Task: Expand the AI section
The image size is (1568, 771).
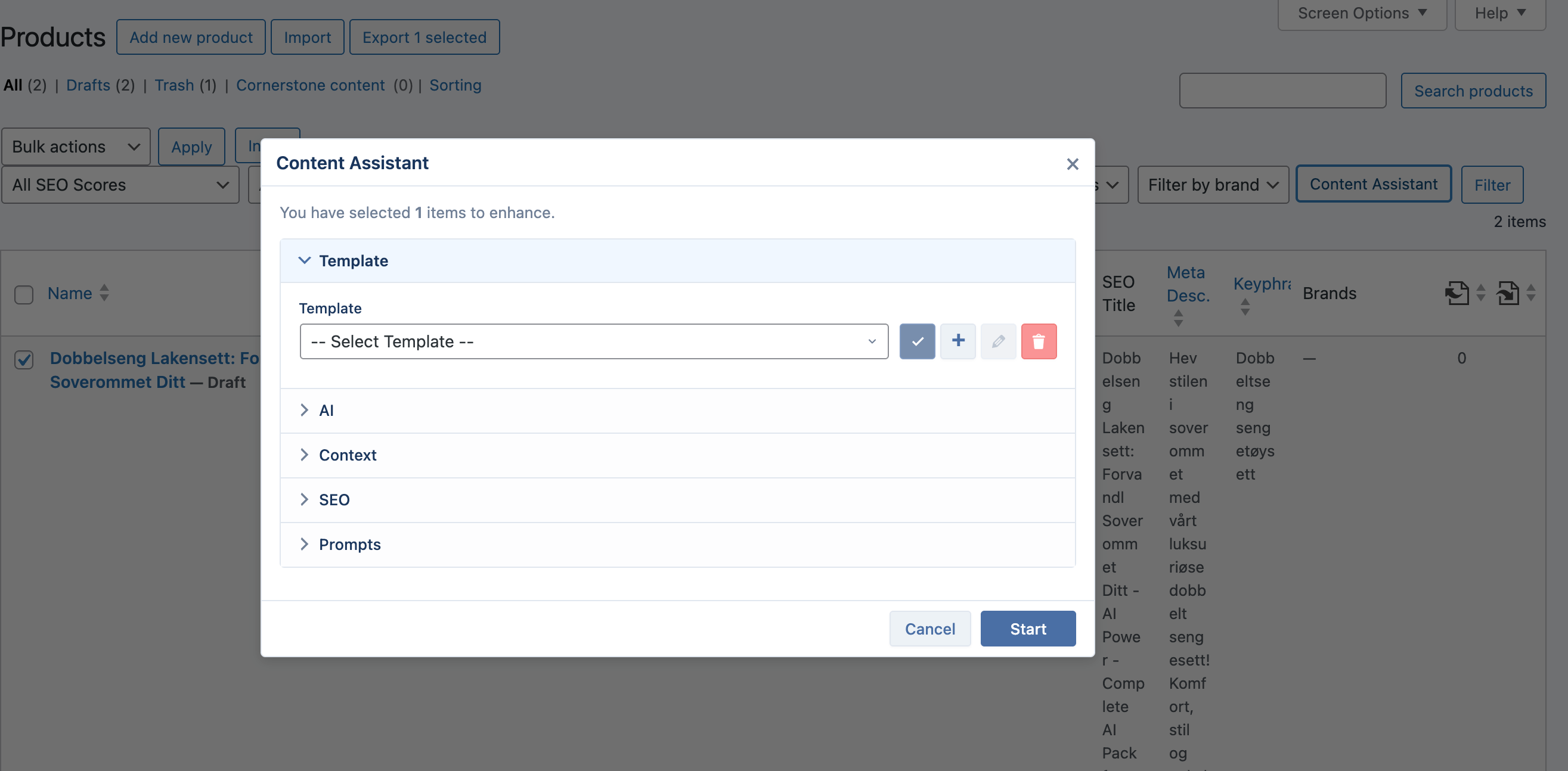Action: 677,411
